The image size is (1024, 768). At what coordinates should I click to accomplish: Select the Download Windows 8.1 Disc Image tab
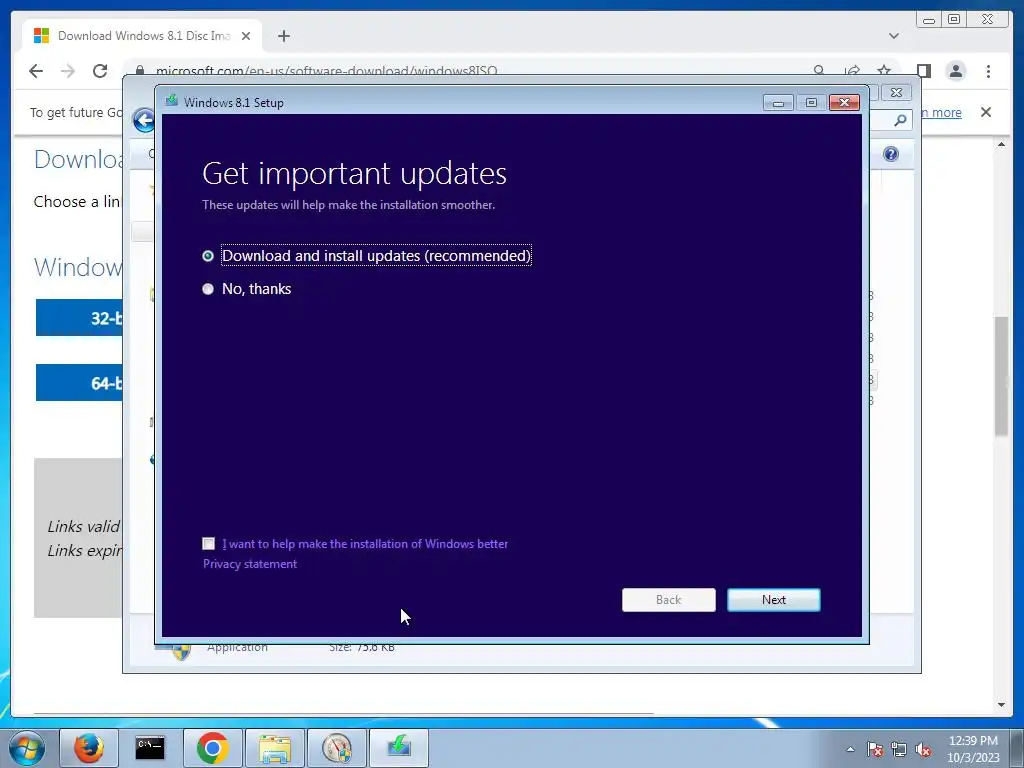[x=142, y=35]
